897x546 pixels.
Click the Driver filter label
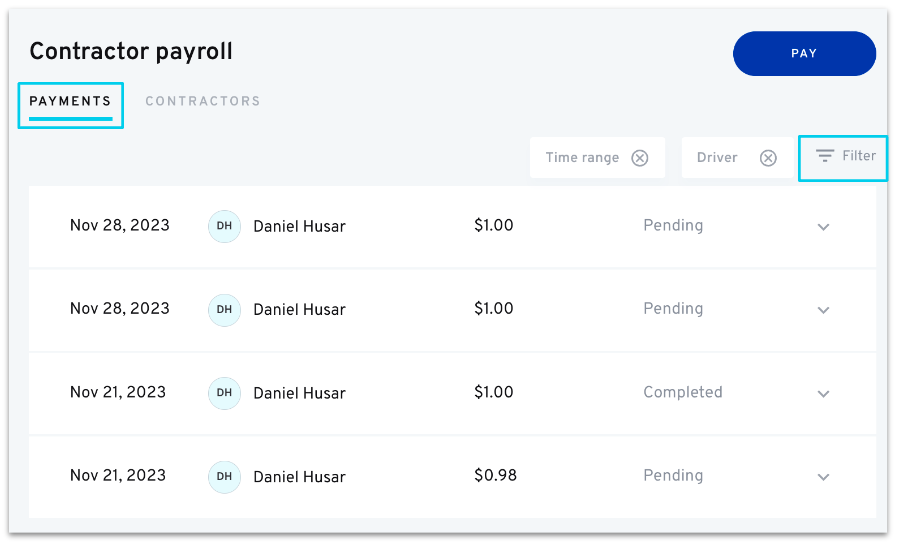point(717,158)
